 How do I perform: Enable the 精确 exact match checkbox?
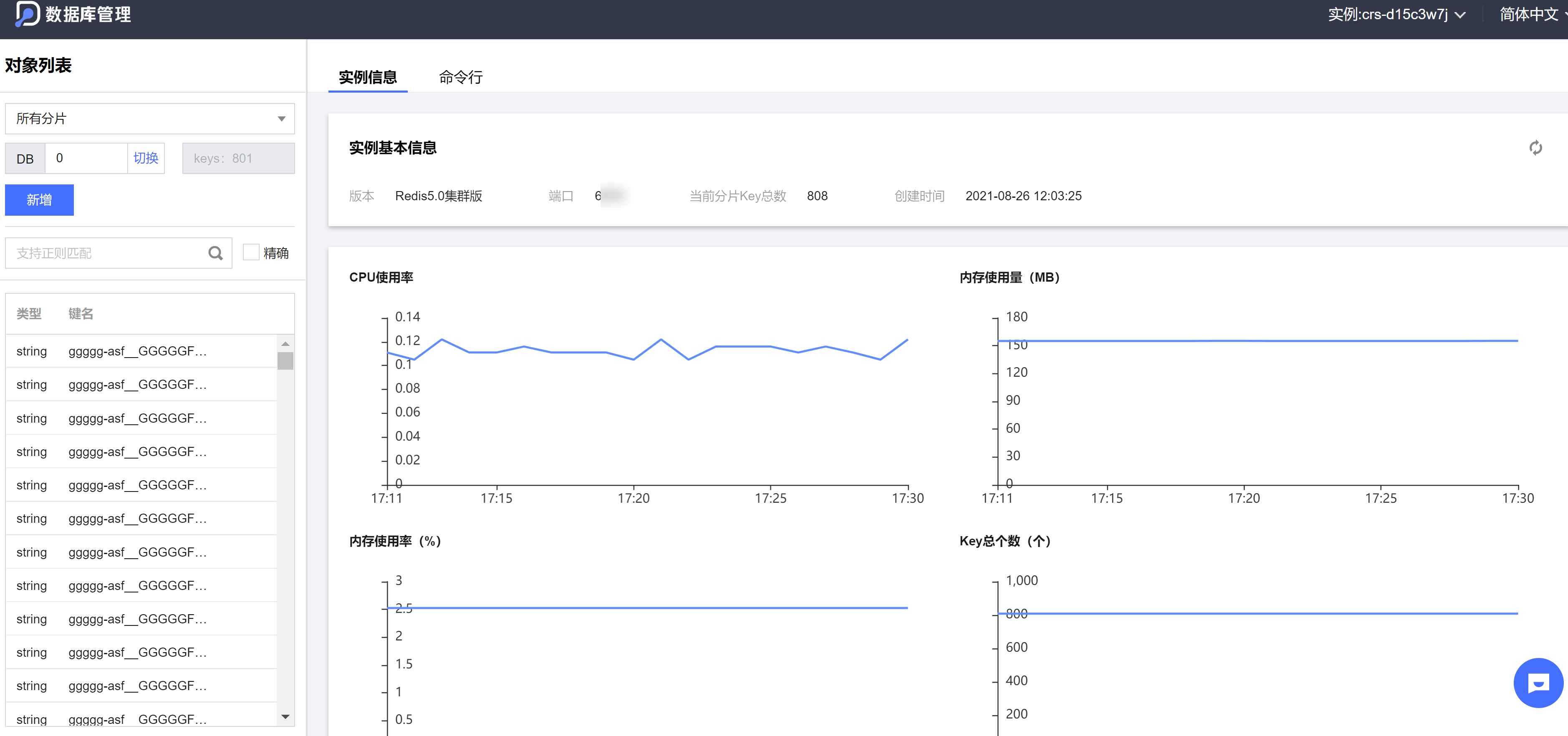(251, 253)
